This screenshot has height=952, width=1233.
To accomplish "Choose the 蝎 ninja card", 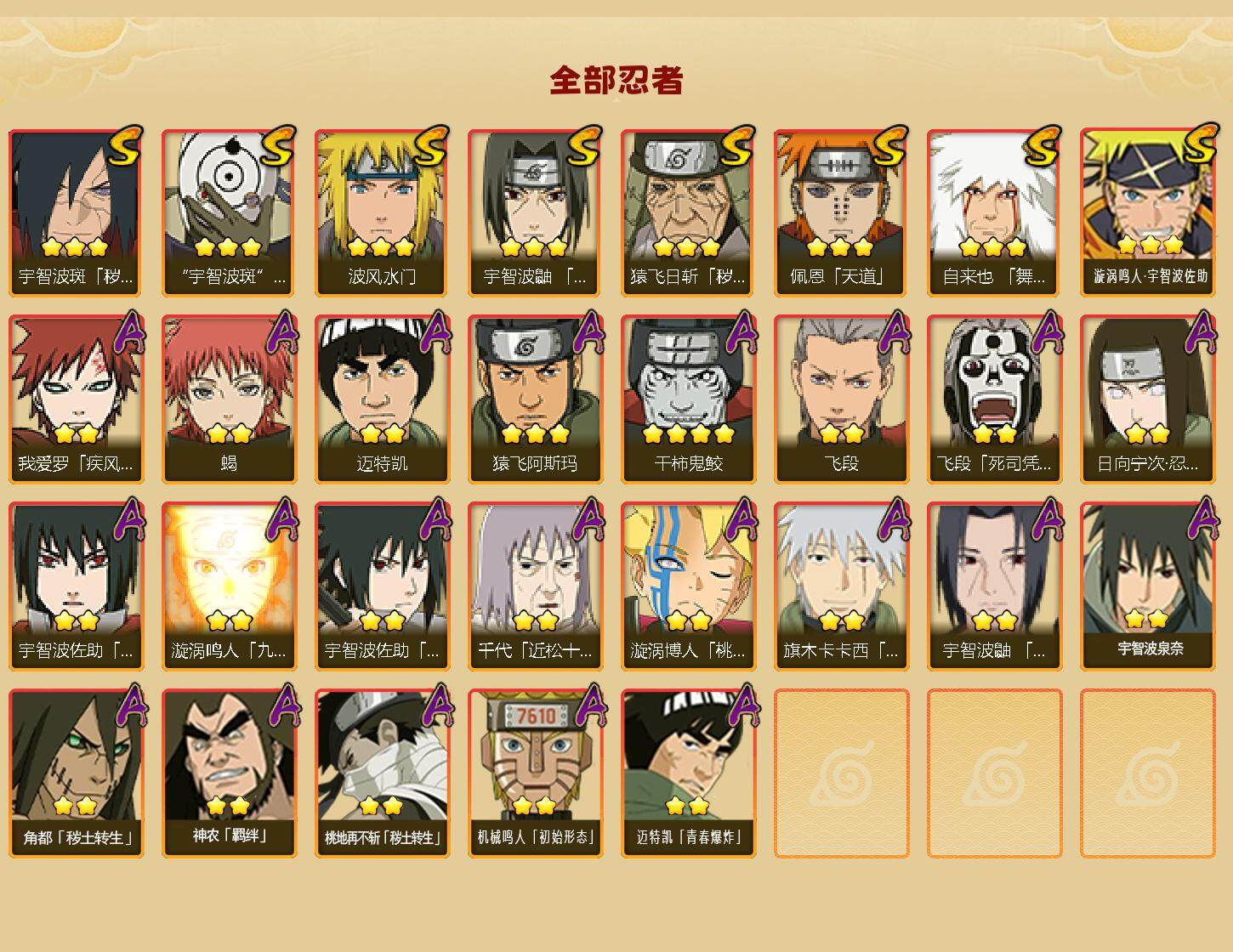I will (x=229, y=399).
